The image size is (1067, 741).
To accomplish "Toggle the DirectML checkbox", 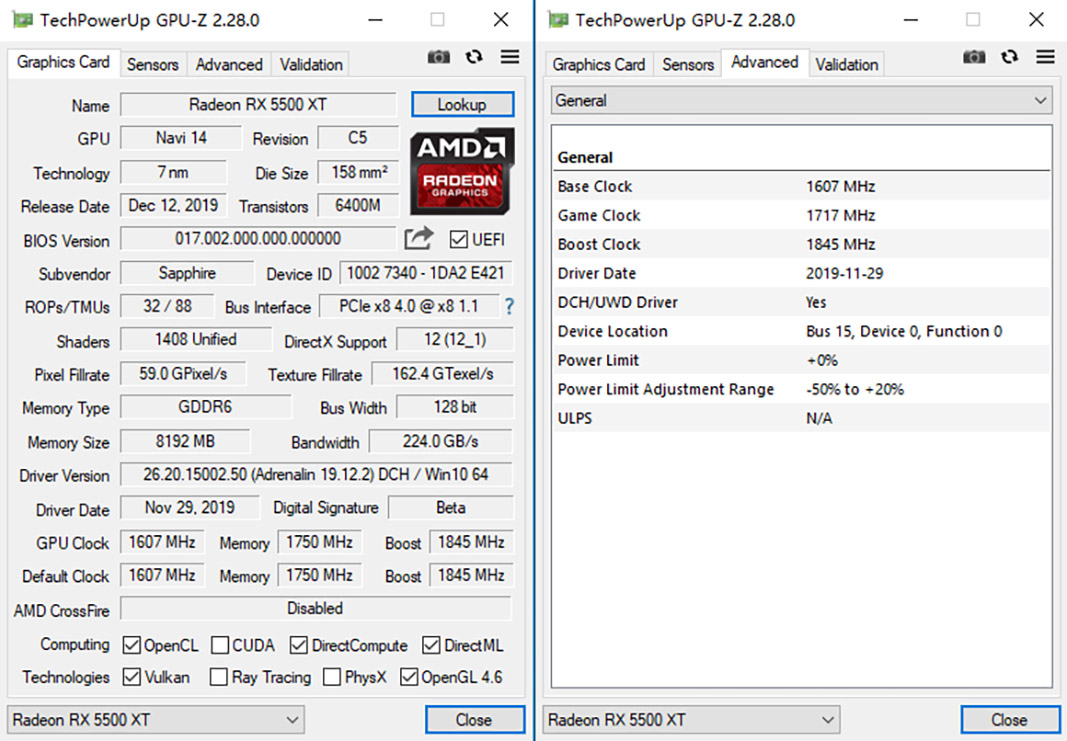I will coord(431,645).
